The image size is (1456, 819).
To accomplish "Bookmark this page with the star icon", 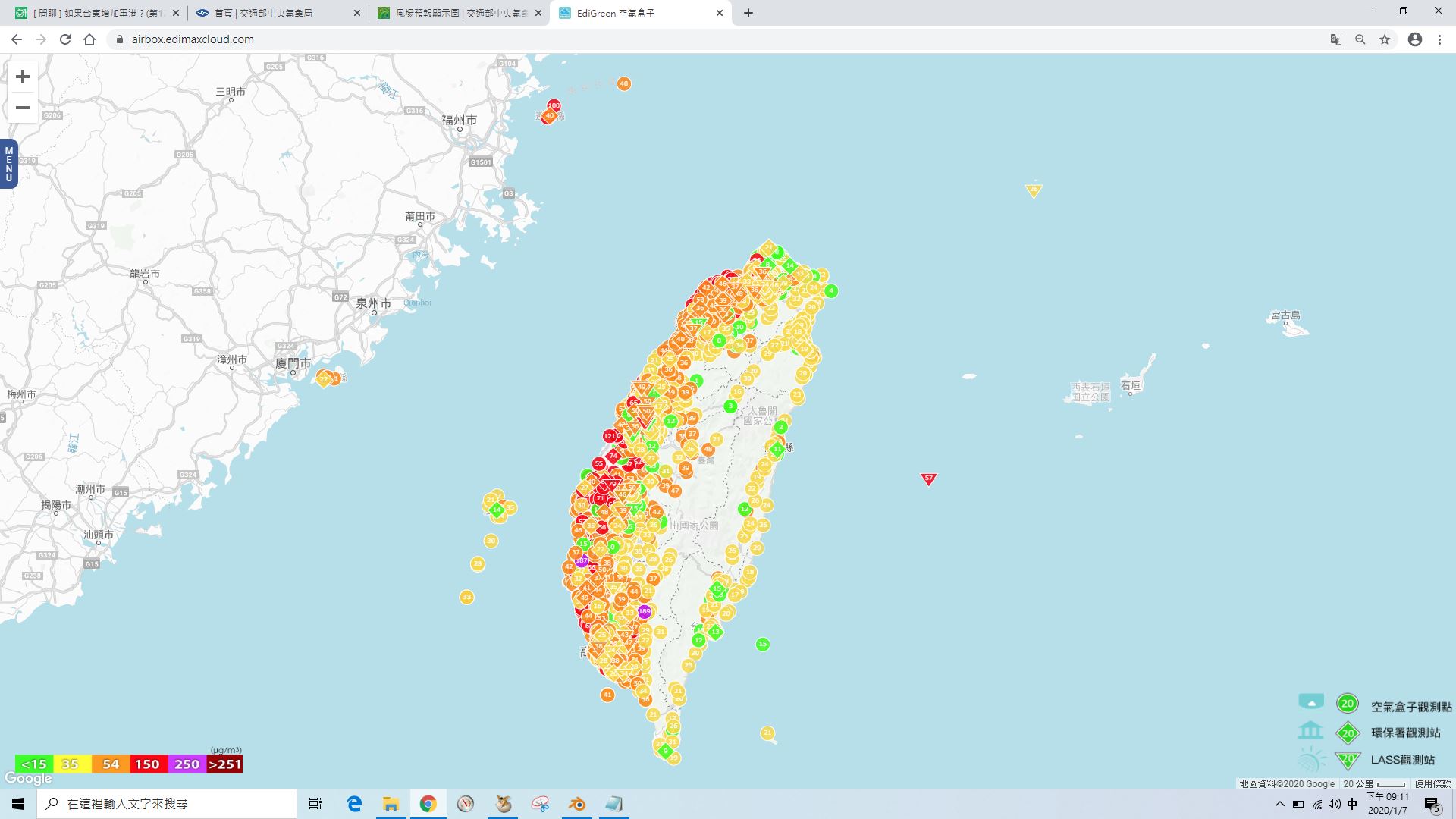I will 1385,39.
